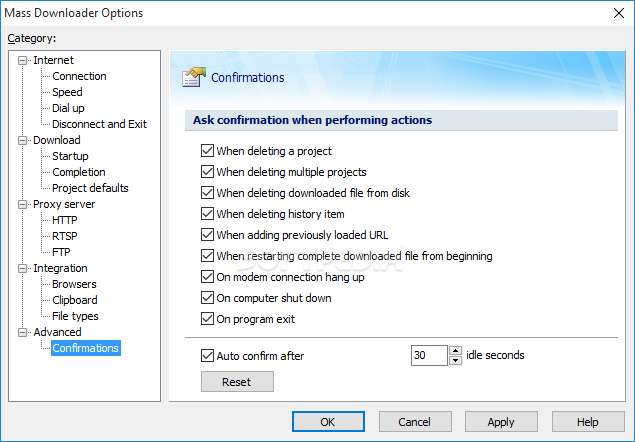Collapse the Internet tree node

coord(23,60)
